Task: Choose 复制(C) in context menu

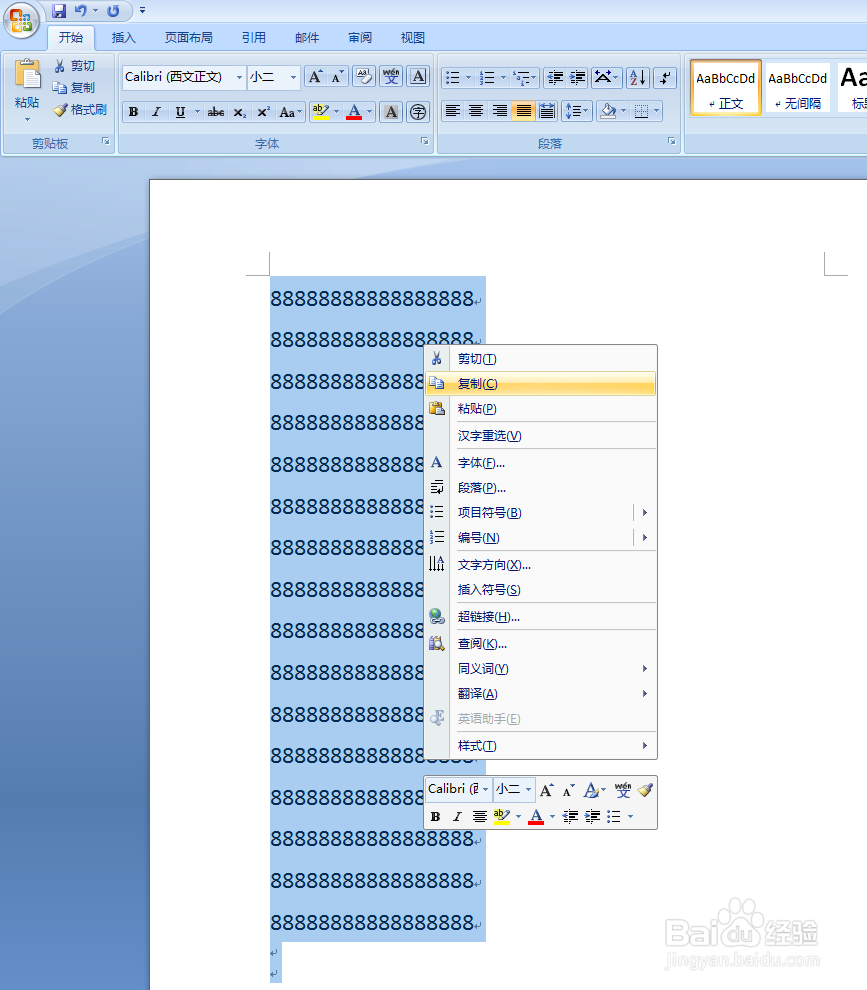Action: pyautogui.click(x=541, y=384)
